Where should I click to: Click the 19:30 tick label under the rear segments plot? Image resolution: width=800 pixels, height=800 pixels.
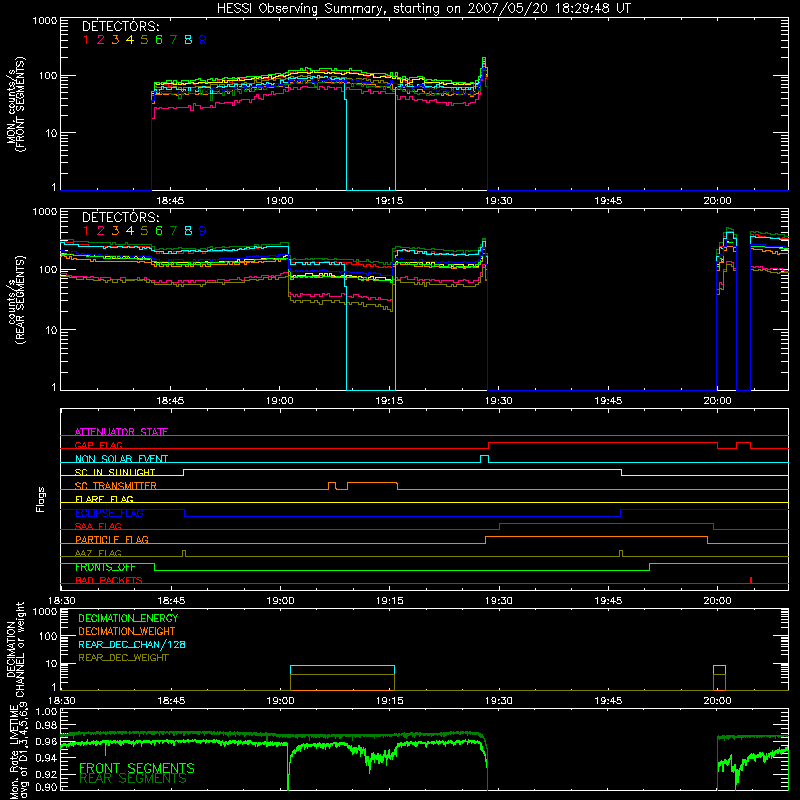pos(498,401)
